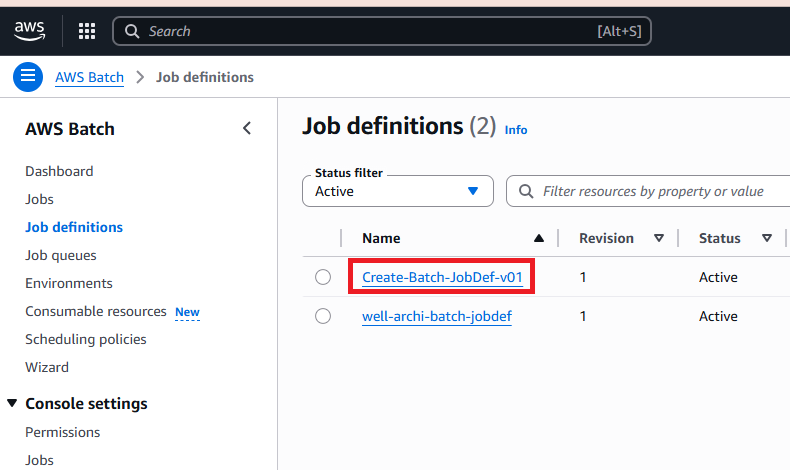Sort by Name ascending arrow

[x=539, y=238]
